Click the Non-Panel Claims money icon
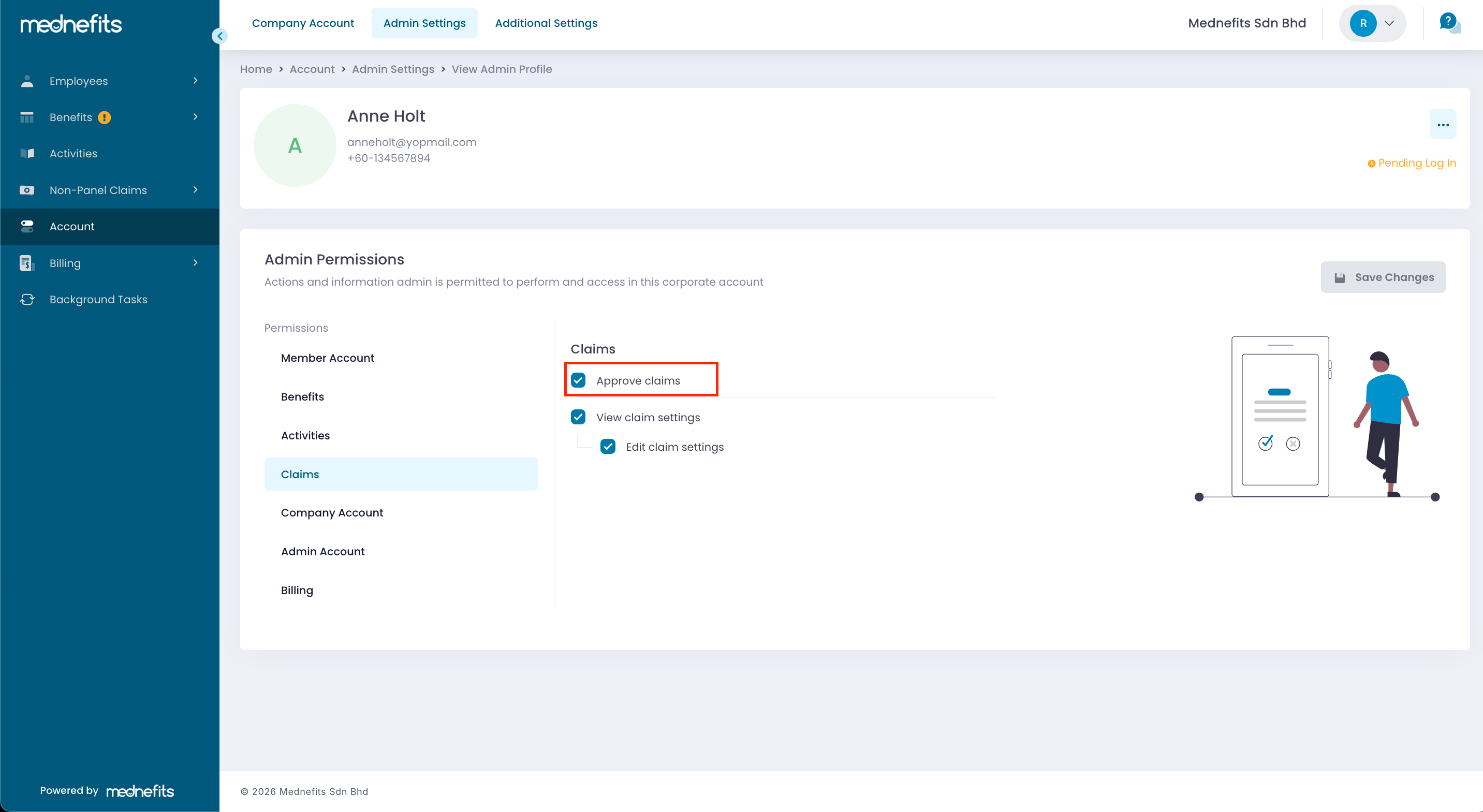 [x=26, y=190]
